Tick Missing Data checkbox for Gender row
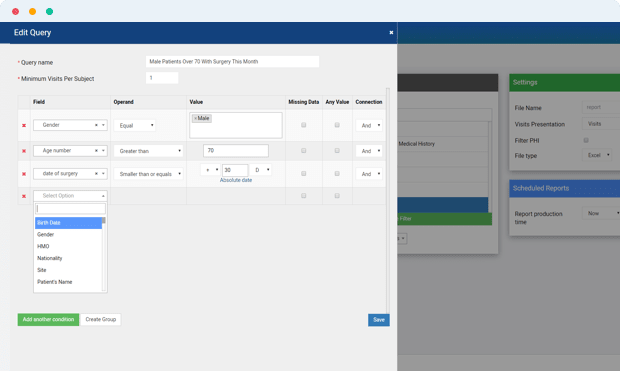The height and width of the screenshot is (371, 620). tap(304, 125)
